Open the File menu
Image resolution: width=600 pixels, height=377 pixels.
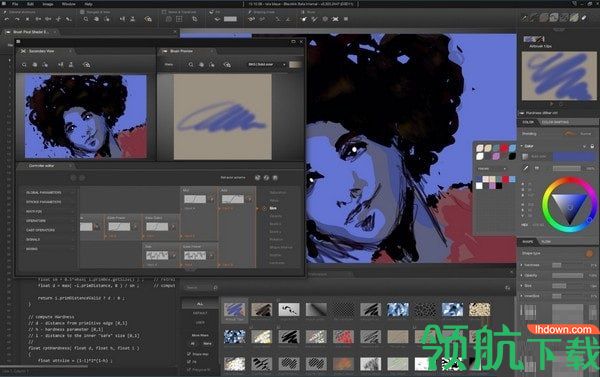tap(15, 4)
